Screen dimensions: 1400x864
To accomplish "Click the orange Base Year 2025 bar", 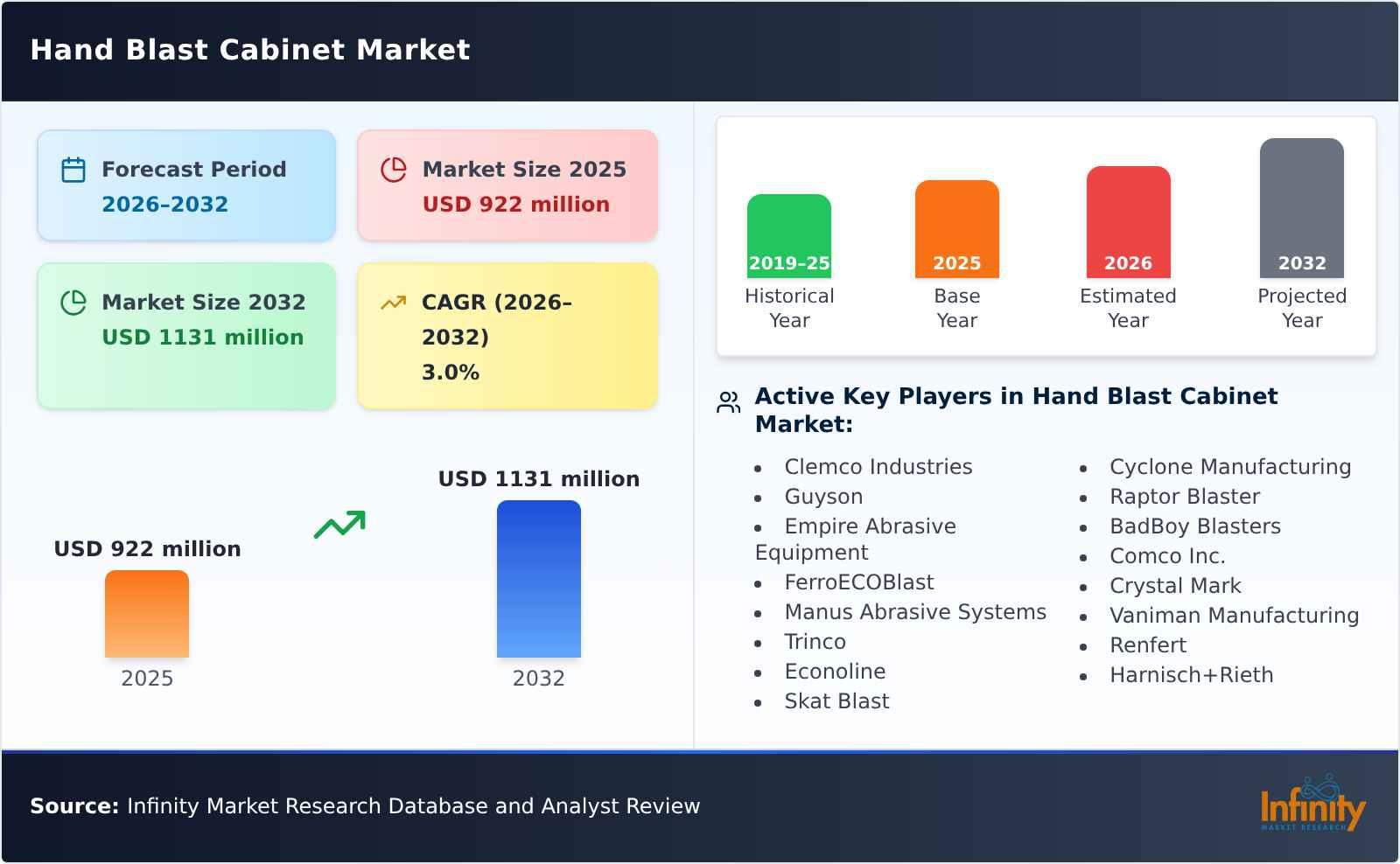I will click(x=956, y=229).
